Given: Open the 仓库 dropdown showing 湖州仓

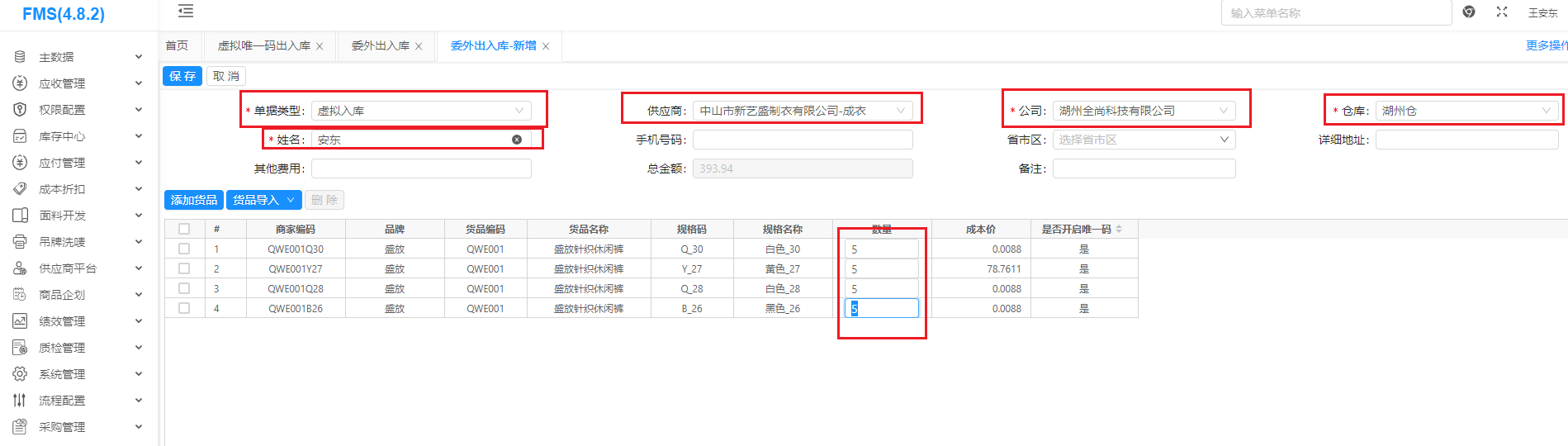Looking at the screenshot, I should [x=1466, y=111].
